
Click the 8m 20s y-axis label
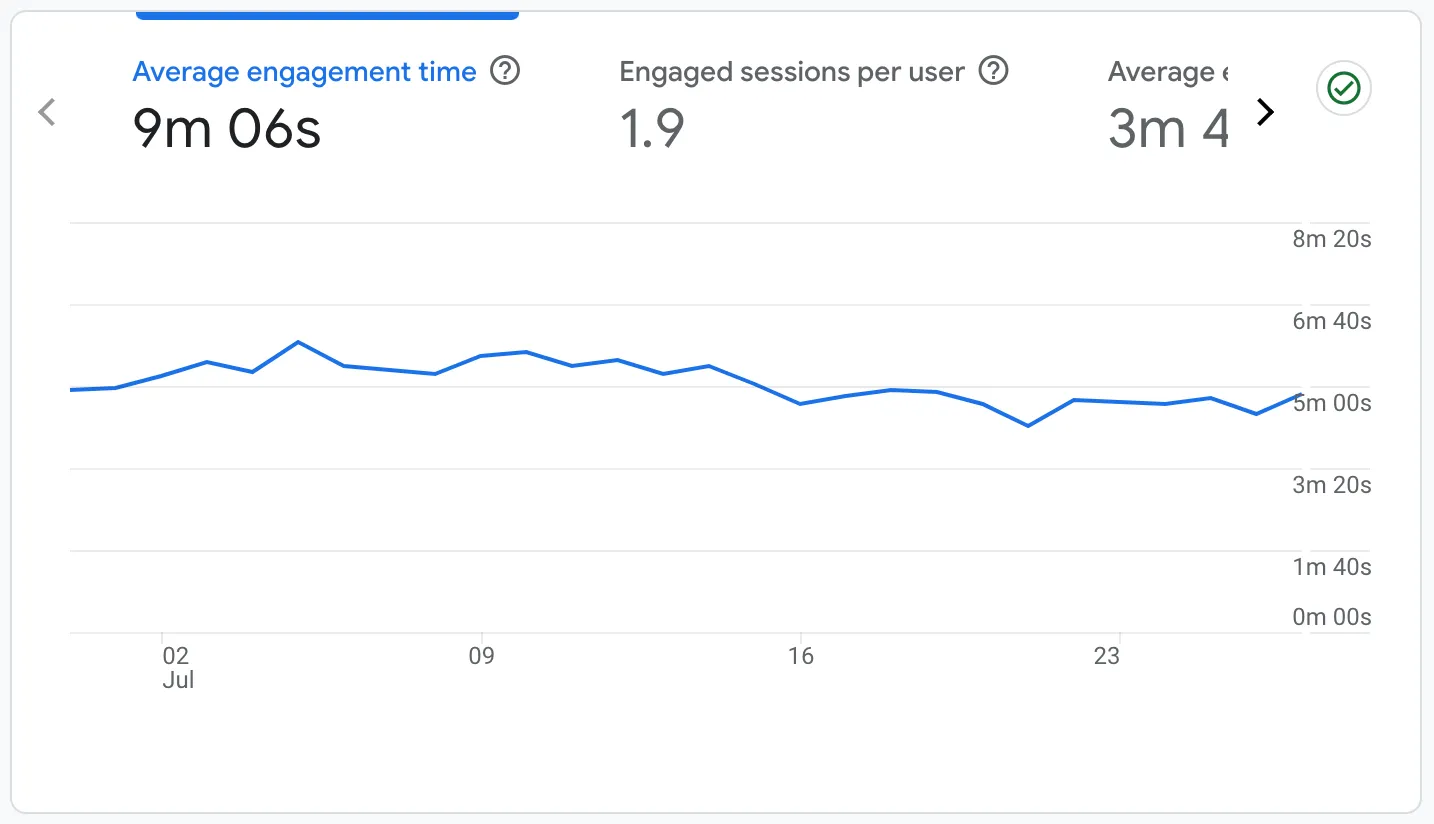[1332, 239]
